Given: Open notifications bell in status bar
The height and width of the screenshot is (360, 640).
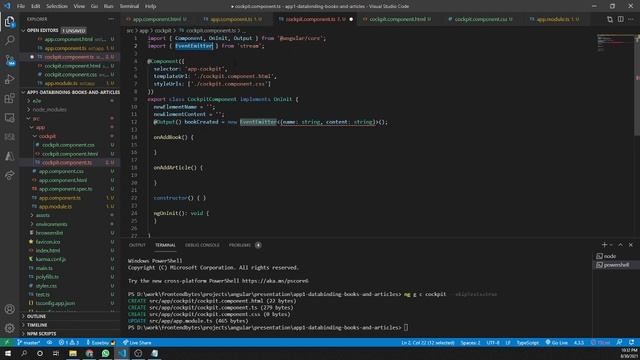Looking at the screenshot, I should tap(631, 342).
